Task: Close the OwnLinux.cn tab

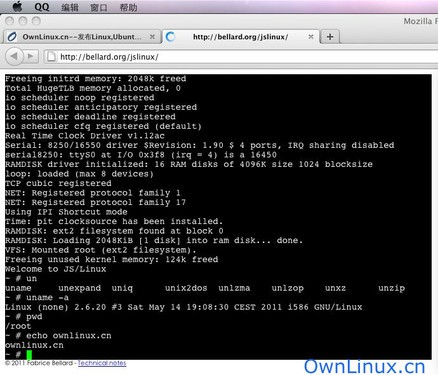Action: point(152,37)
